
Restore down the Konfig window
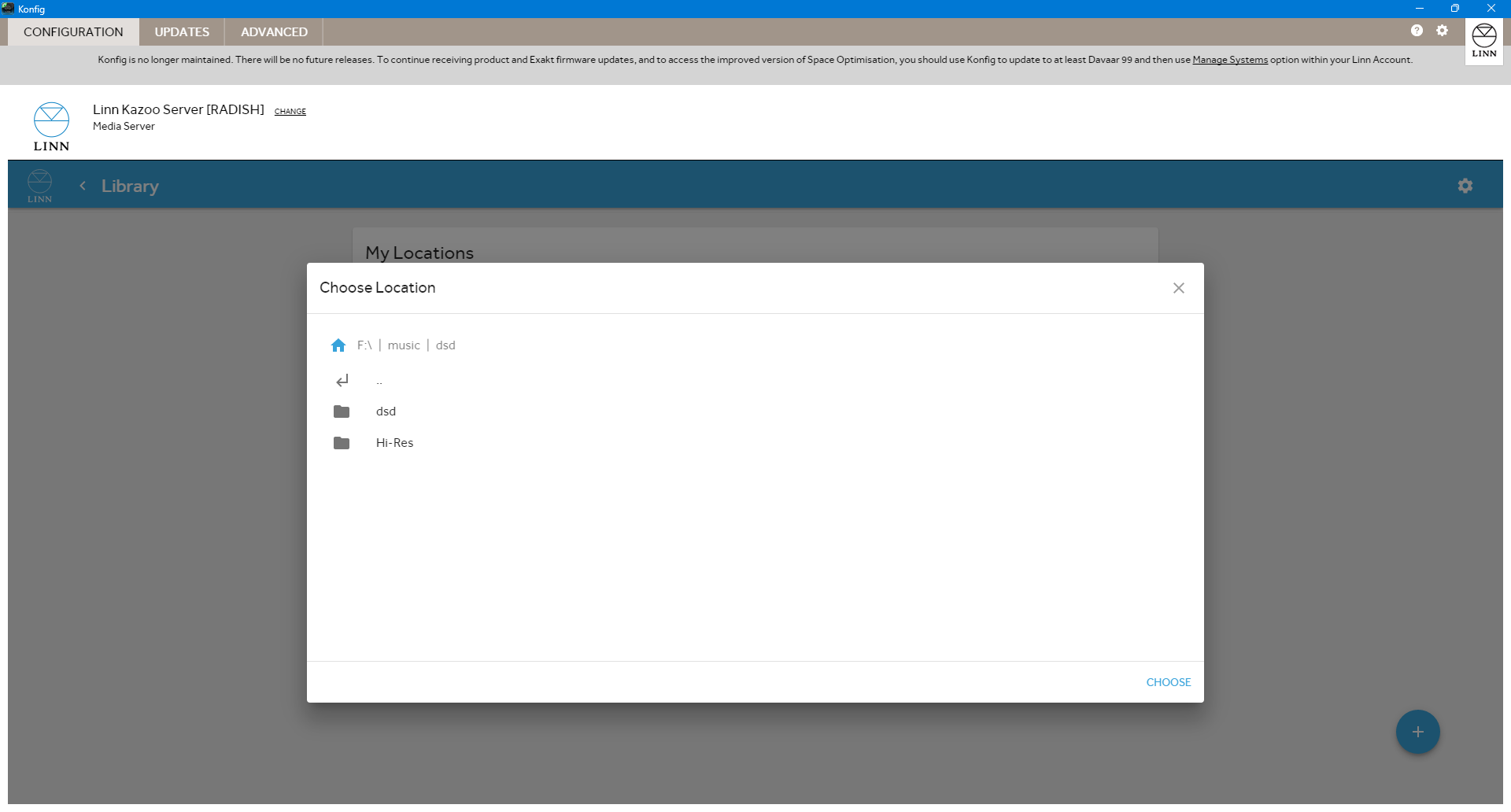[x=1455, y=9]
